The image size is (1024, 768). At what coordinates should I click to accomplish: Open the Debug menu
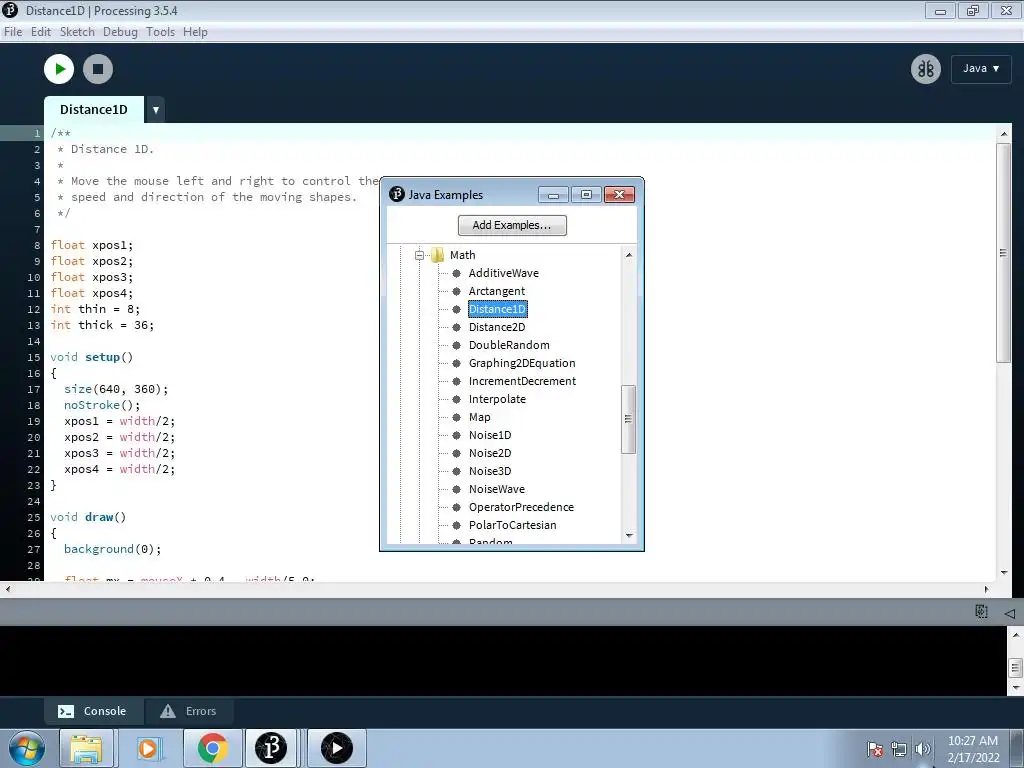[x=120, y=32]
